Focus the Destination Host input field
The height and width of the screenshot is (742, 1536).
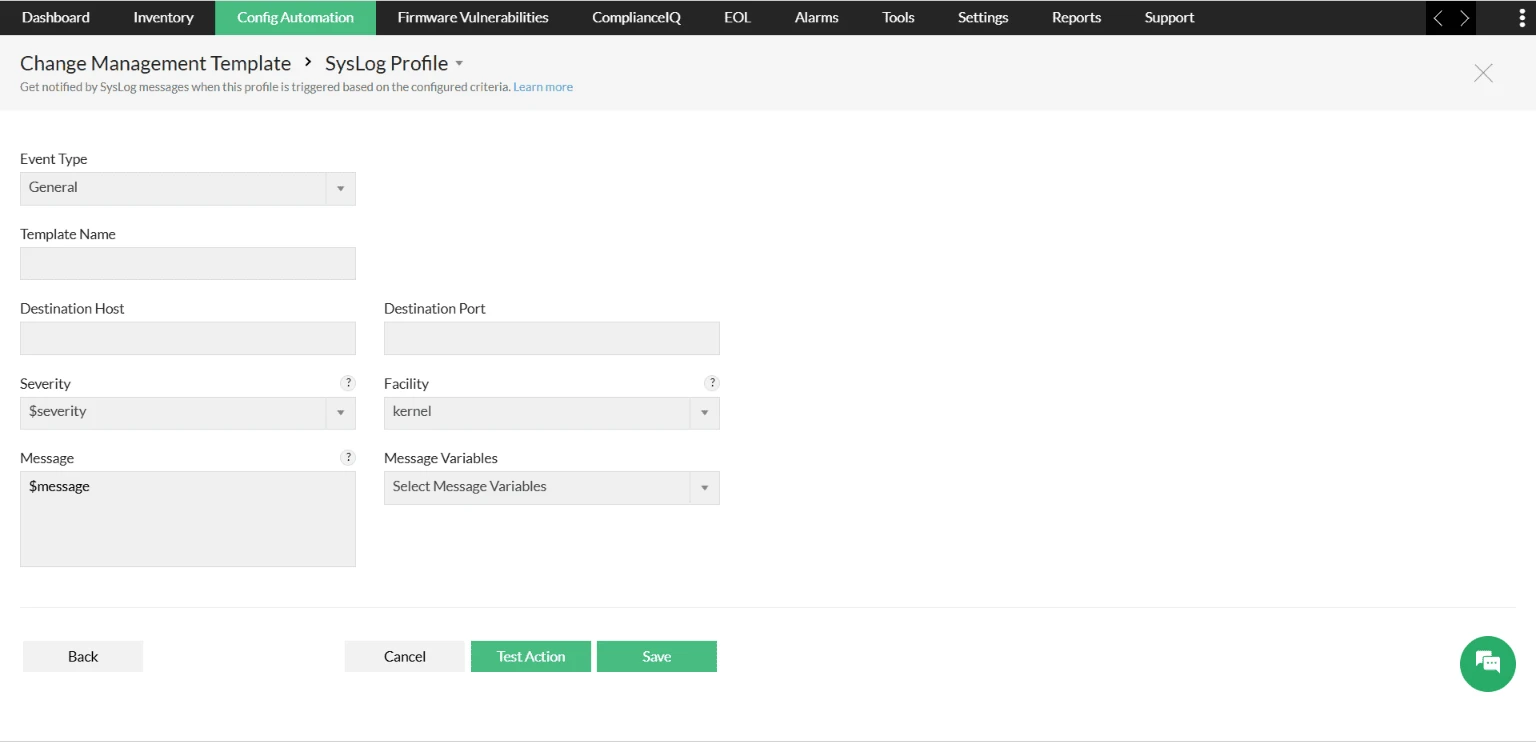(x=188, y=338)
